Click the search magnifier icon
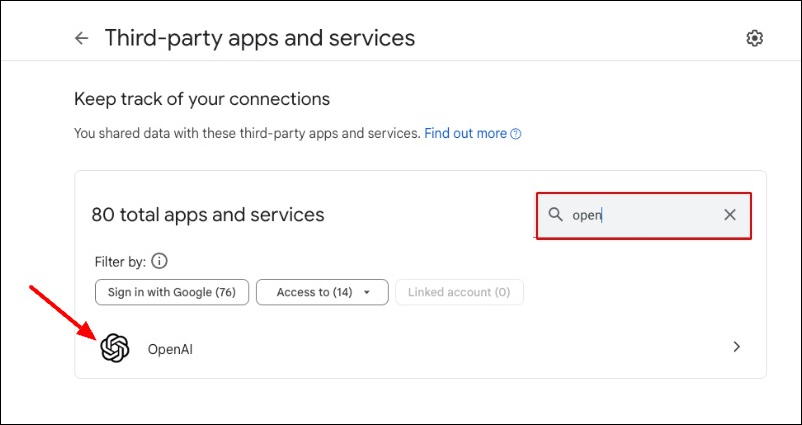802x425 pixels. coord(555,215)
